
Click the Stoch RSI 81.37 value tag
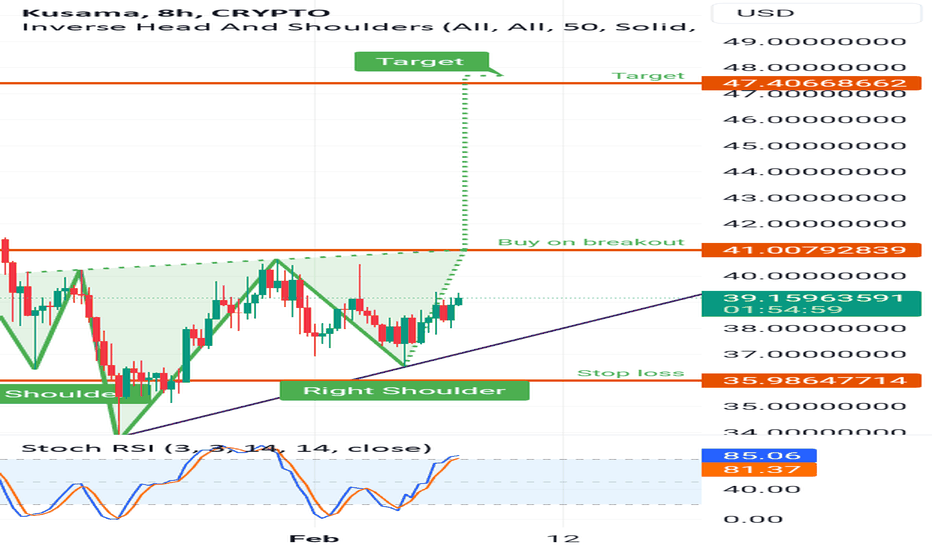[x=759, y=470]
